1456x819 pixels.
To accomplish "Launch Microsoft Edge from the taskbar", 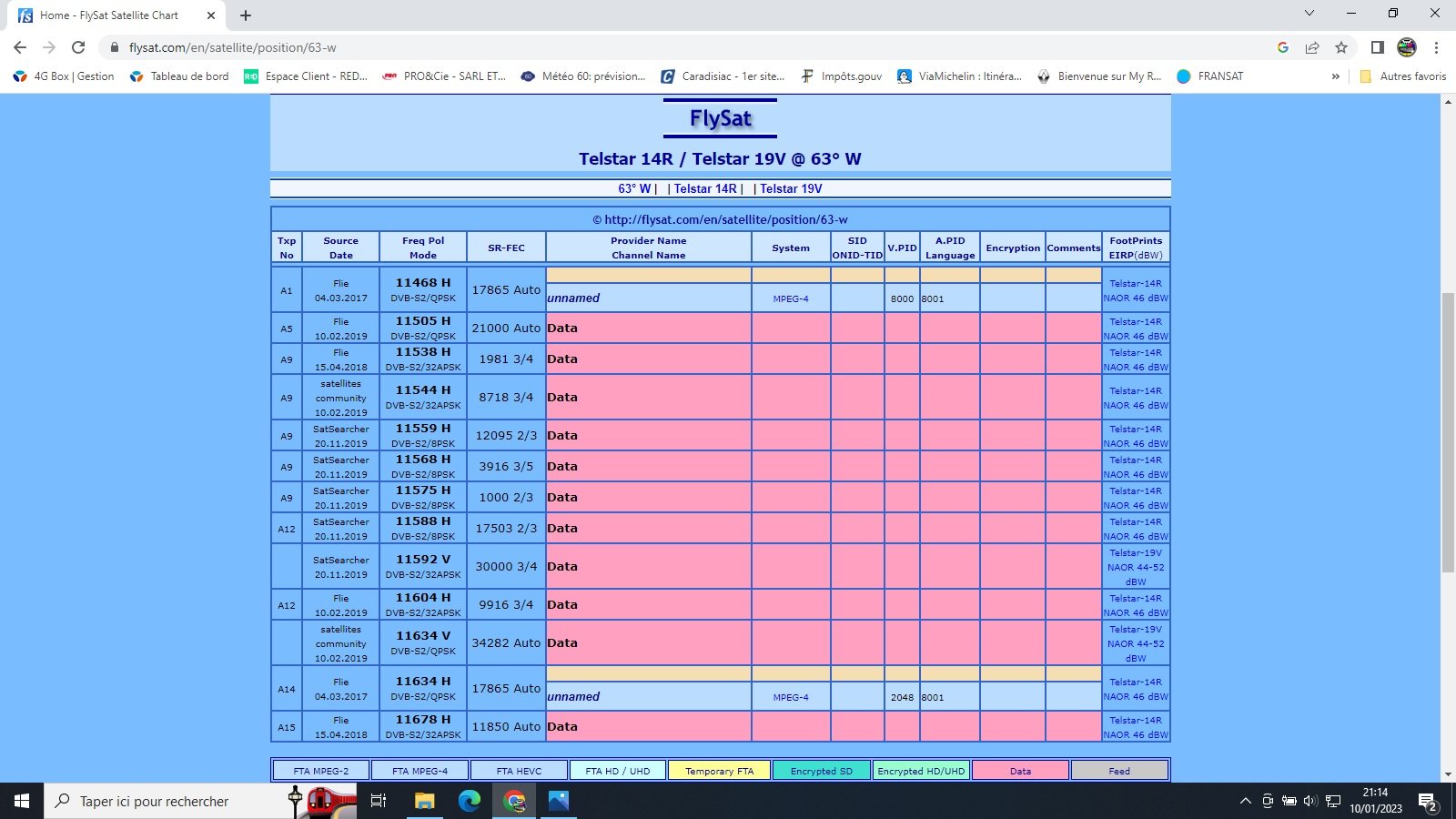I will [469, 801].
